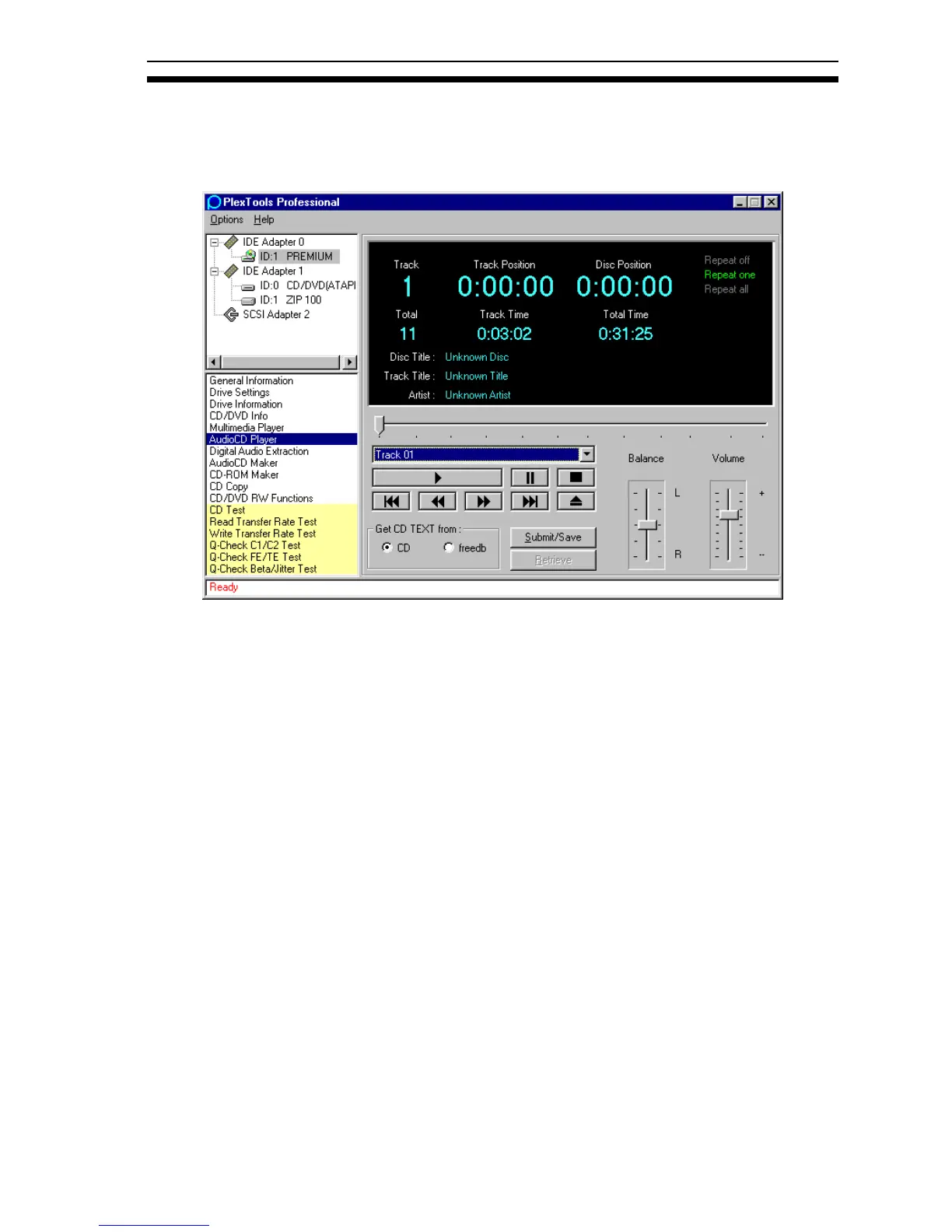The height and width of the screenshot is (1232, 952).
Task: Open Q-Check C1/C2 Test
Action: [255, 545]
